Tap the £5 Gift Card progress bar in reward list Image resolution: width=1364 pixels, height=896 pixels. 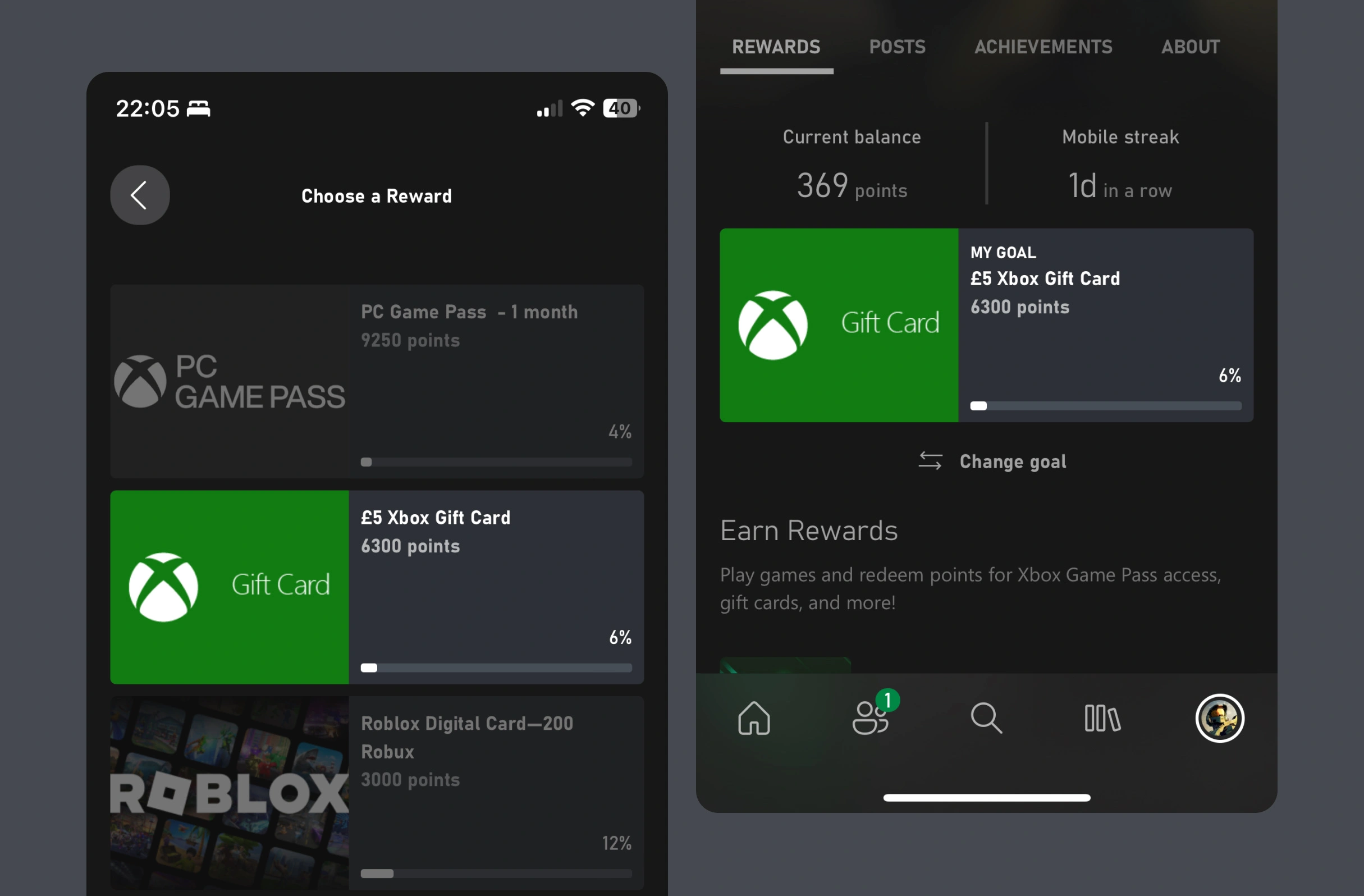click(x=496, y=668)
